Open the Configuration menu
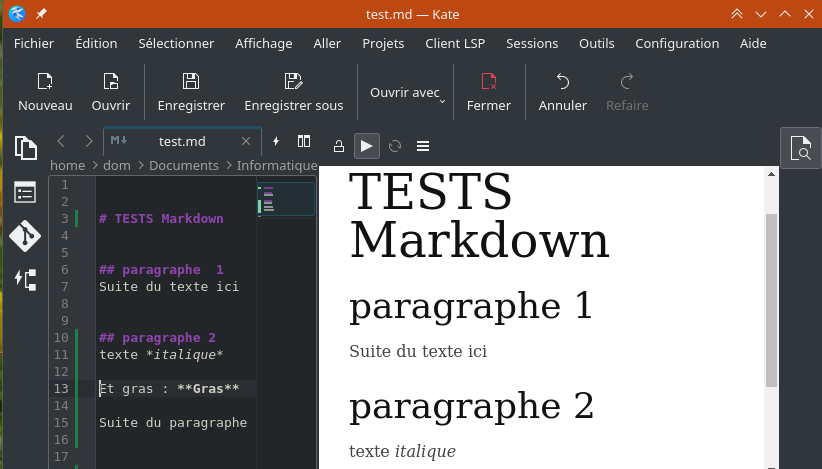Viewport: 822px width, 469px height. (677, 43)
